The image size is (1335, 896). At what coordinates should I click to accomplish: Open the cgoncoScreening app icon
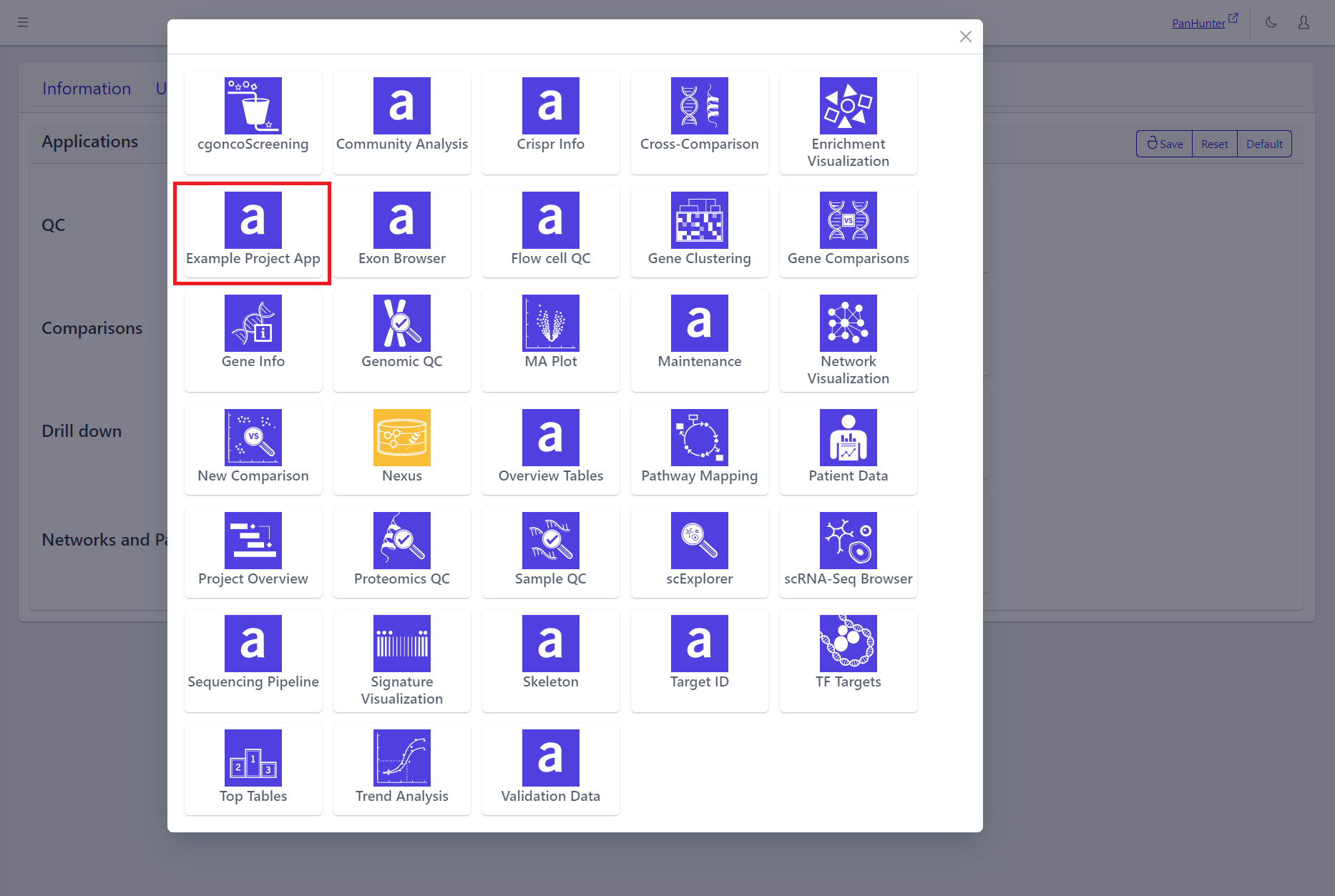click(x=253, y=106)
